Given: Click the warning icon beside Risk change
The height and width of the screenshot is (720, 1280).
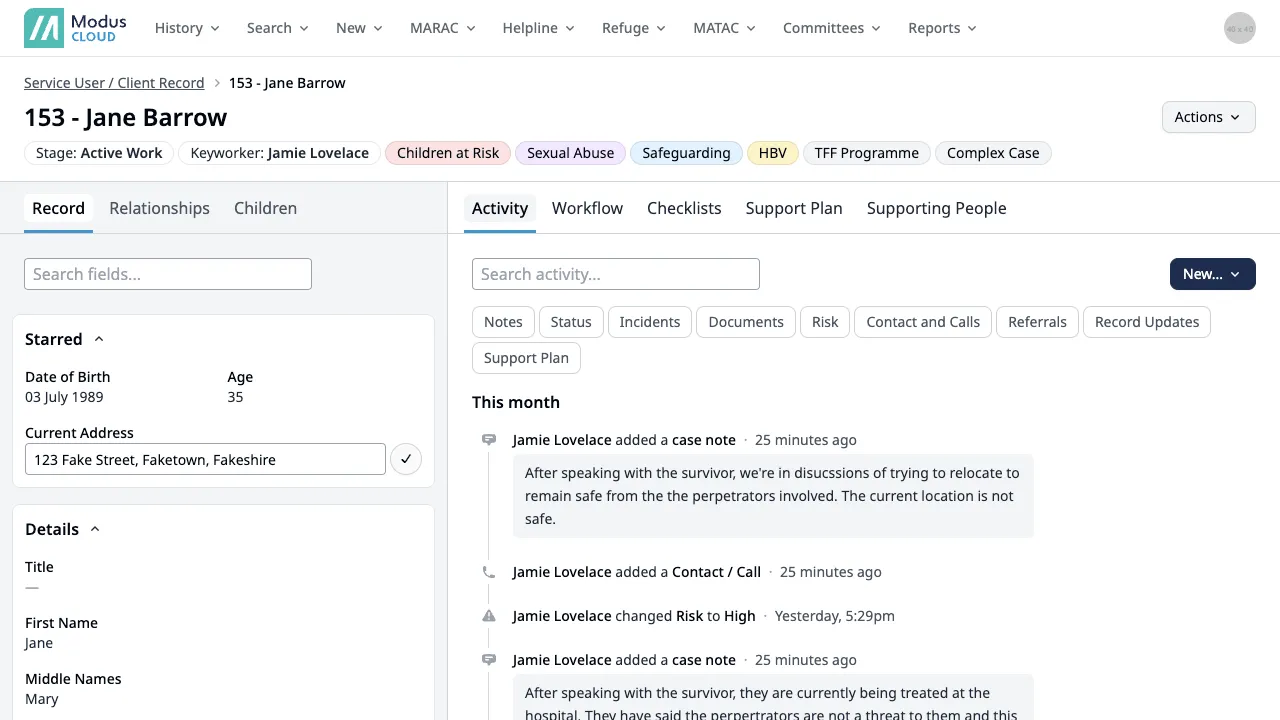Looking at the screenshot, I should 489,616.
